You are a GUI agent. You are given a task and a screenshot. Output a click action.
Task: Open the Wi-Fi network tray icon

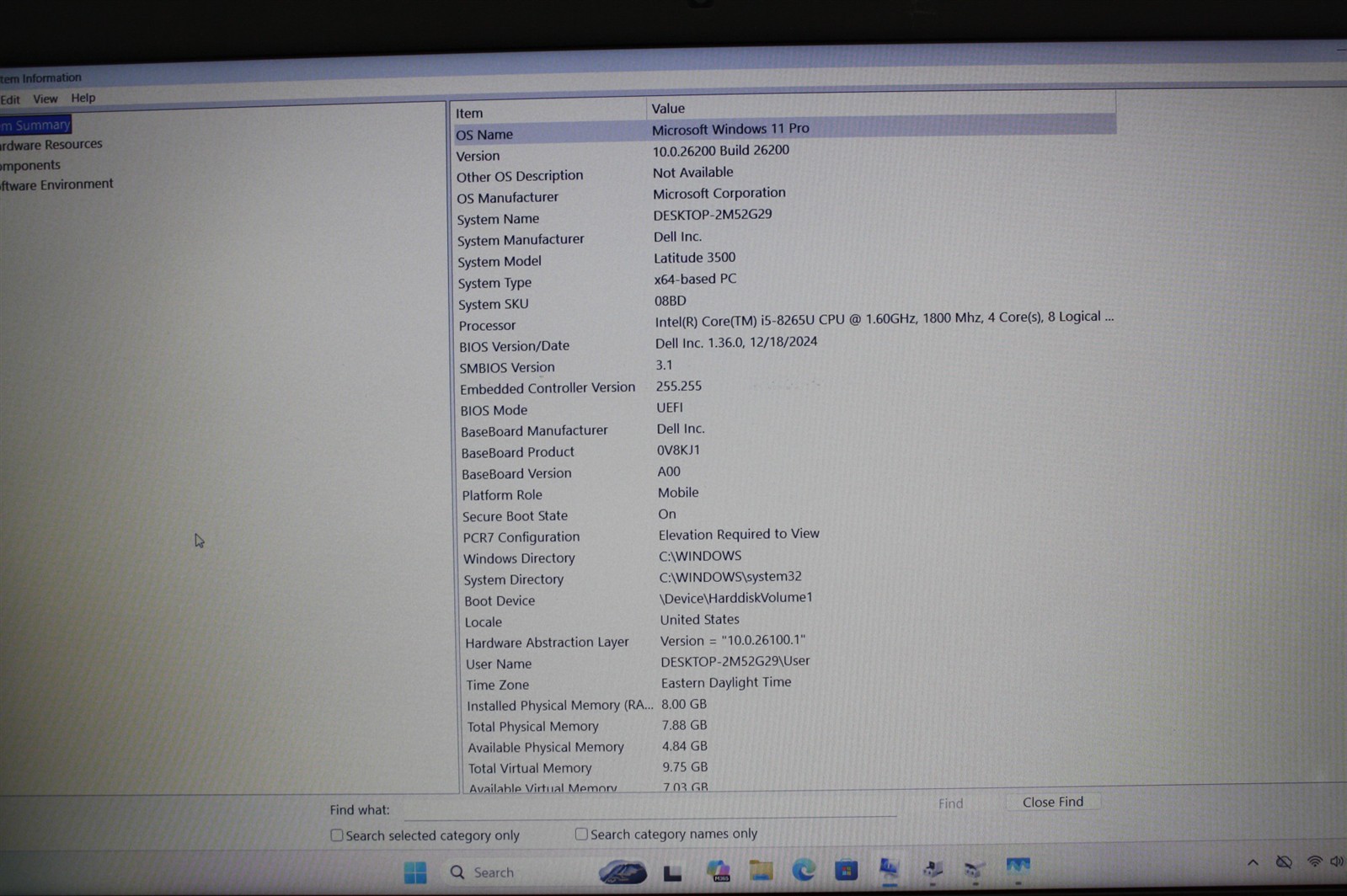click(1314, 861)
